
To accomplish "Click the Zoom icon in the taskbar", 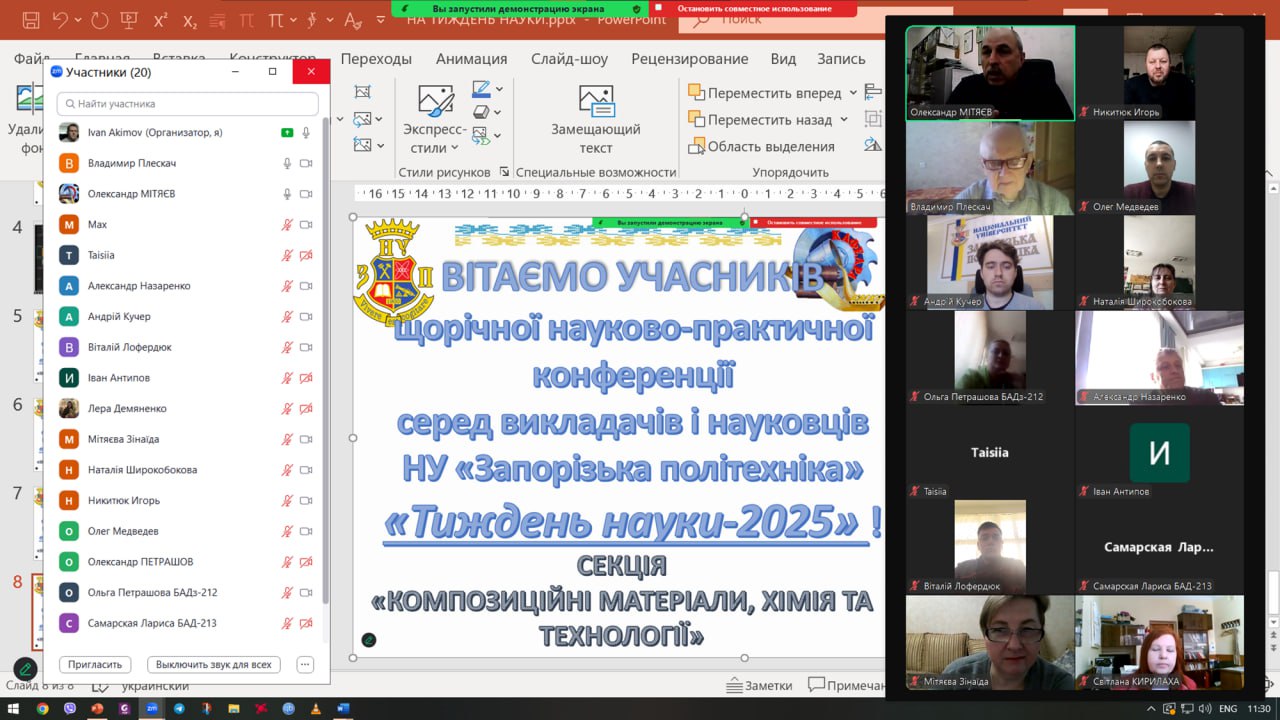I will click(152, 708).
